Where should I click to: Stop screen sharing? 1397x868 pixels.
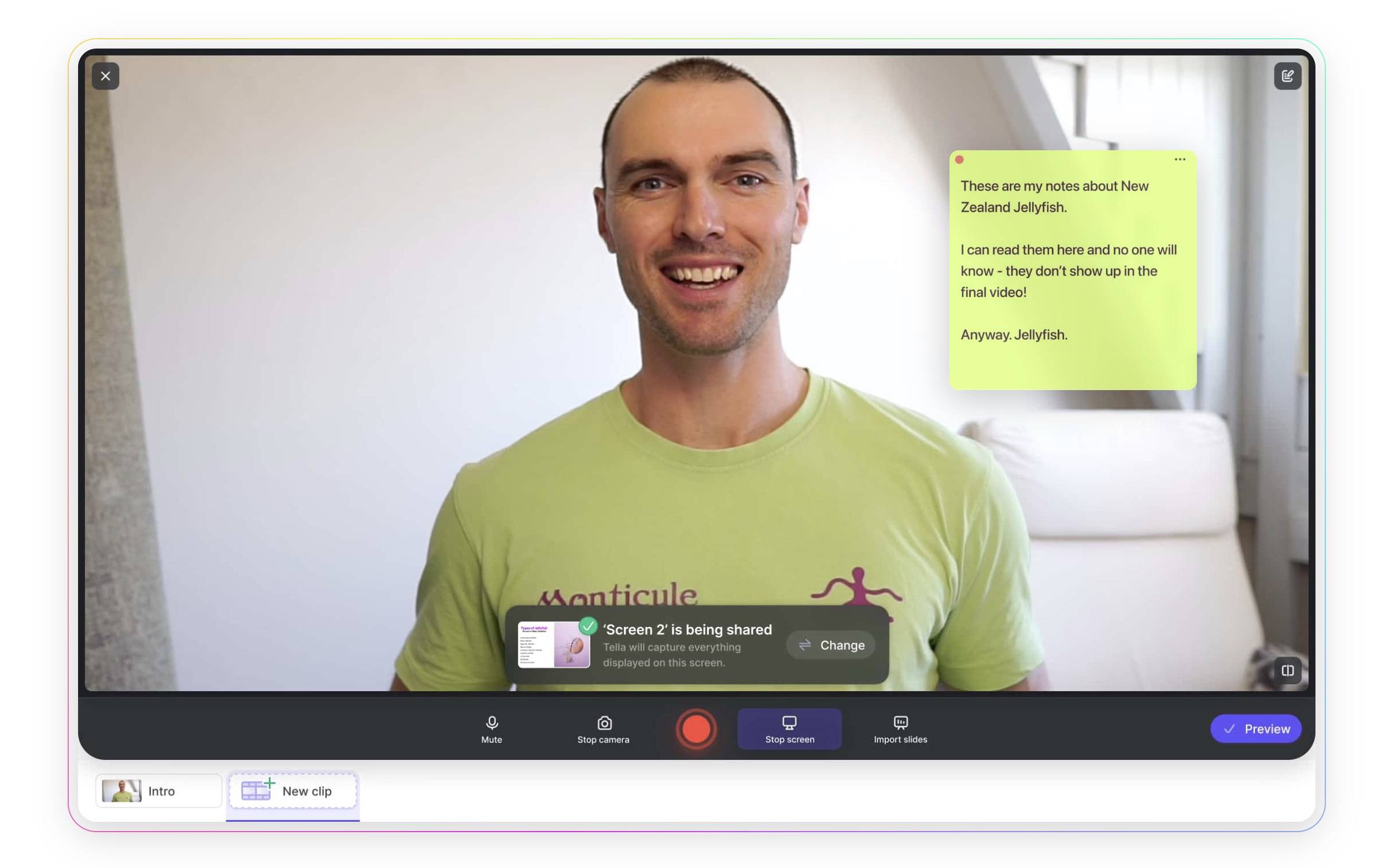pyautogui.click(x=789, y=729)
